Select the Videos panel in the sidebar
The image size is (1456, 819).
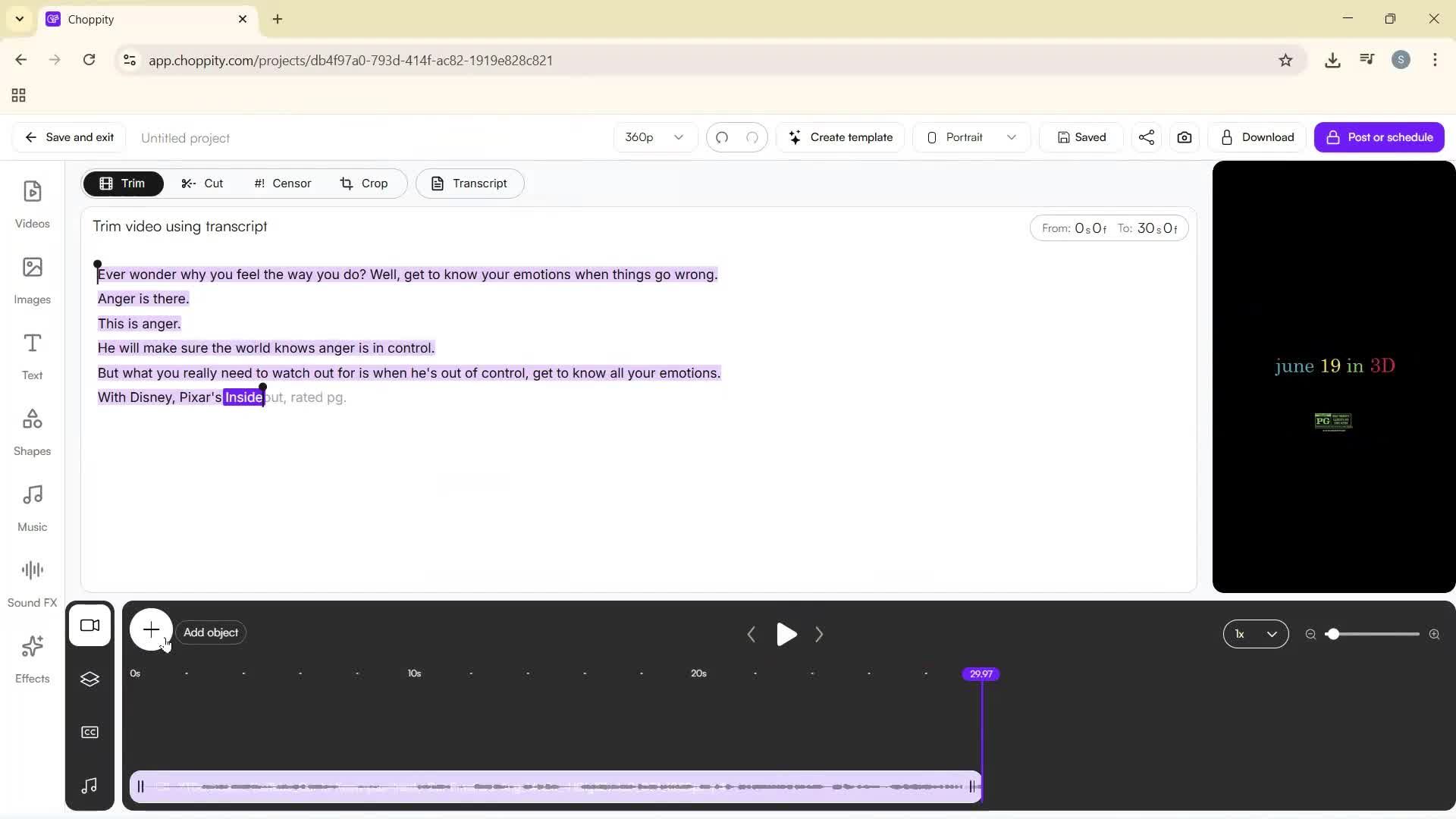pyautogui.click(x=32, y=203)
